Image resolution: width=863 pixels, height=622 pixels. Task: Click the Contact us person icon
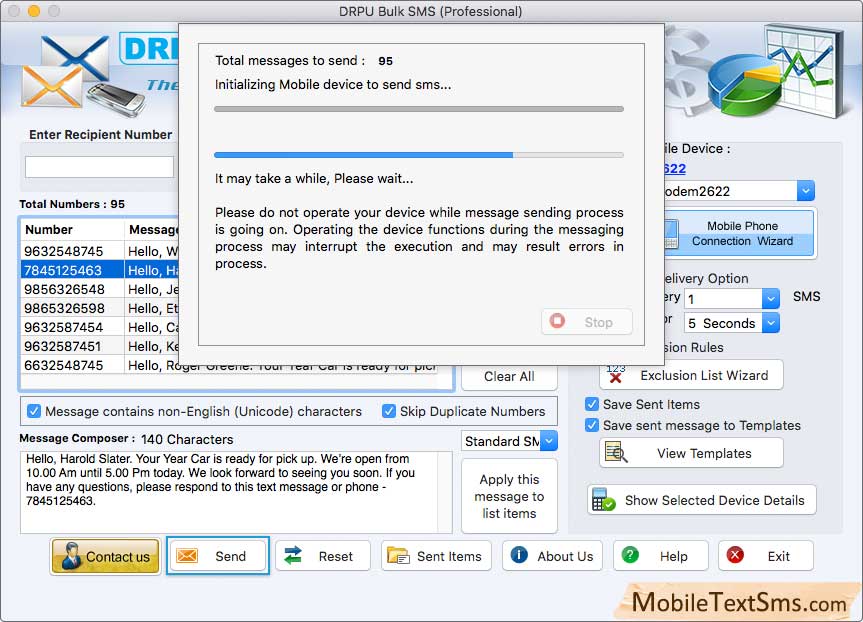click(72, 555)
